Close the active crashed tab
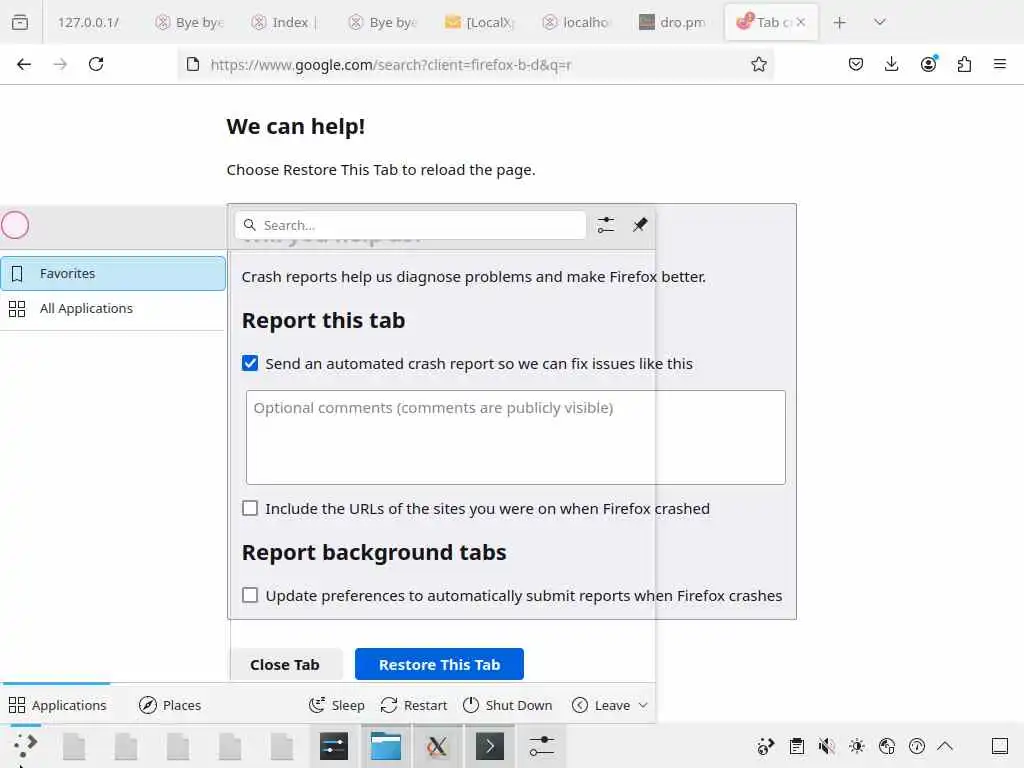 pyautogui.click(x=801, y=22)
